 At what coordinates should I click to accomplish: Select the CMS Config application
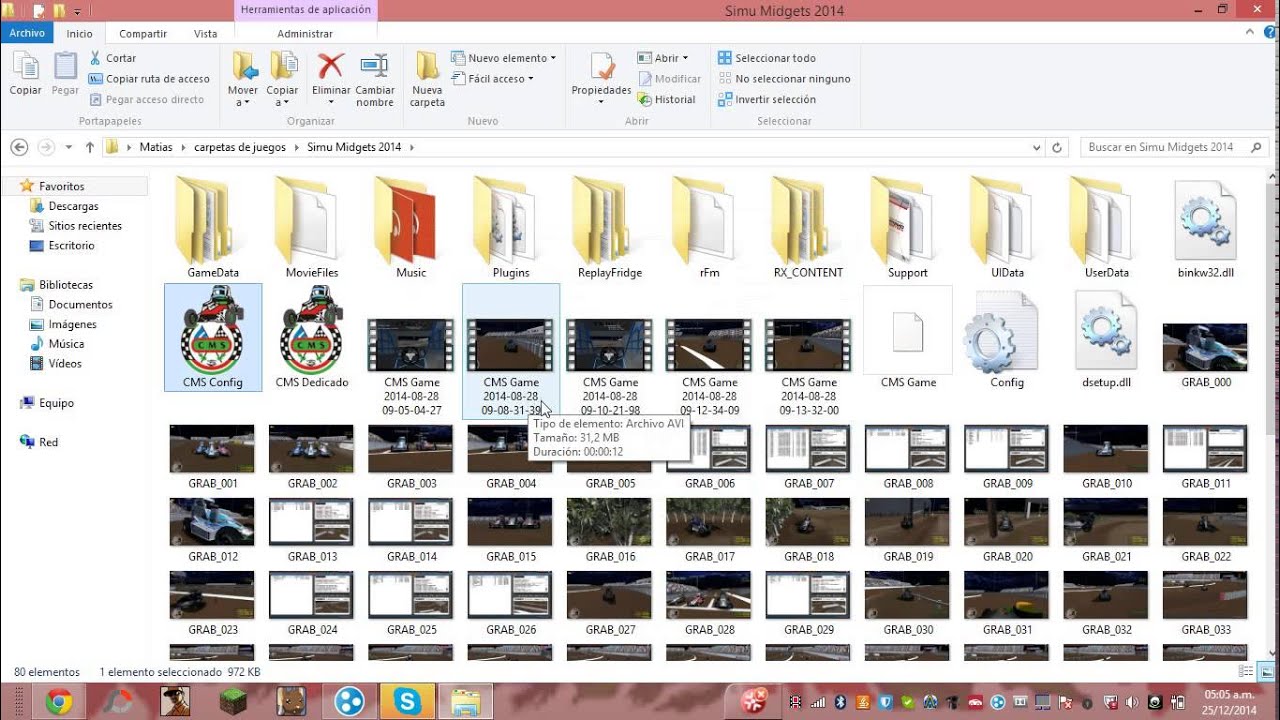pos(213,337)
